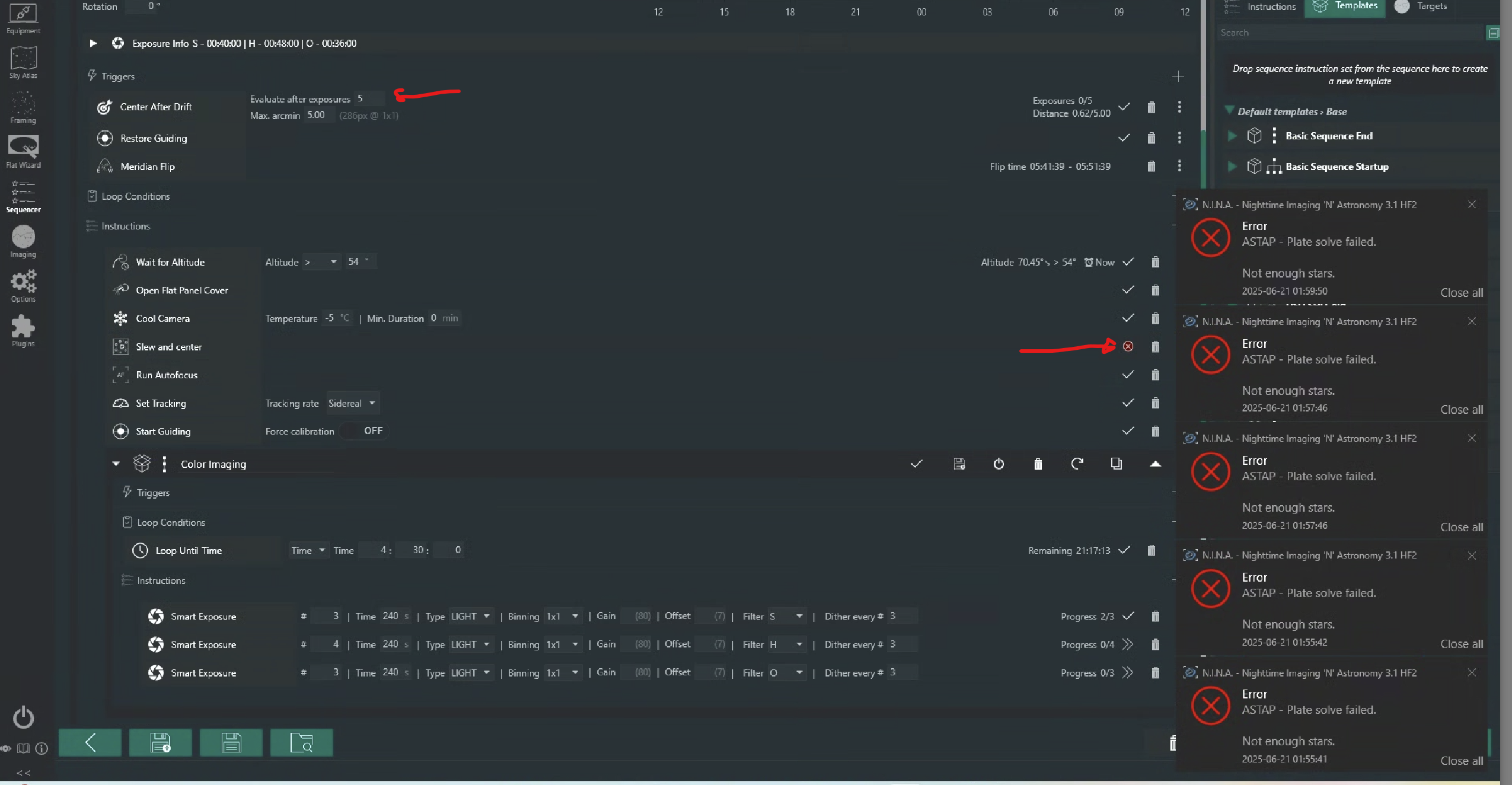
Task: Click the power icon in the sidebar
Action: pos(24,717)
